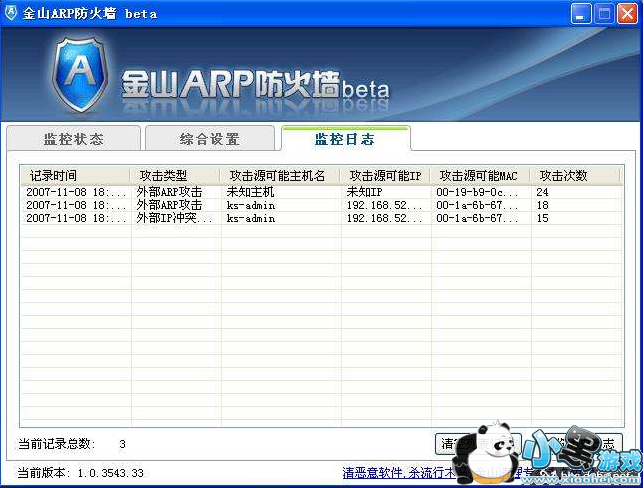Click the 清空列表 button
Screen dimensions: 644x488
point(478,444)
